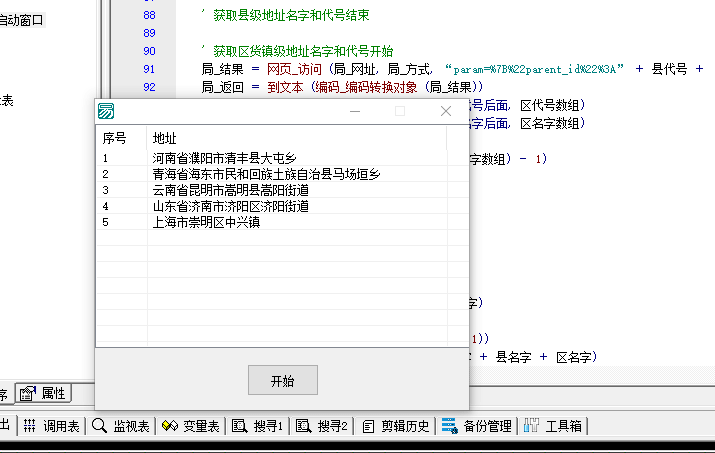Click the 备份管理 database icon

pyautogui.click(x=450, y=426)
